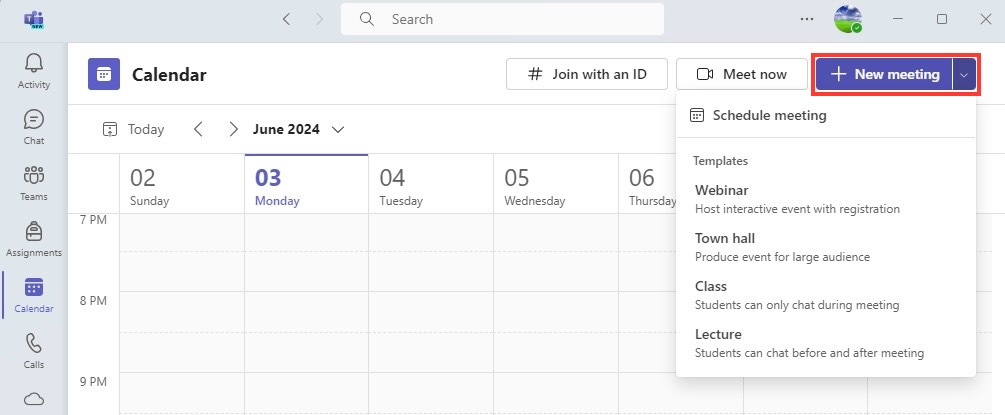Open the OneDrive cloud icon in sidebar
Screen dimensions: 1005x415
click(33, 400)
